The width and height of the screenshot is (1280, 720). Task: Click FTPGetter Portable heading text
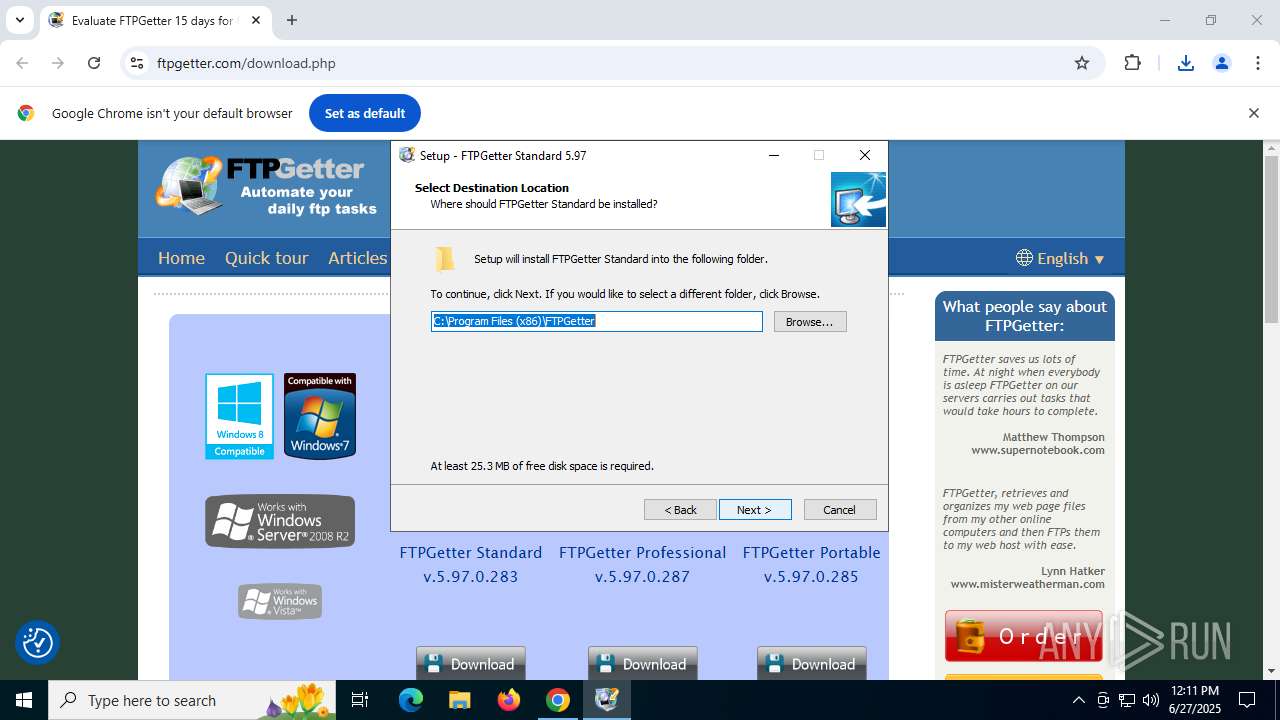click(812, 552)
